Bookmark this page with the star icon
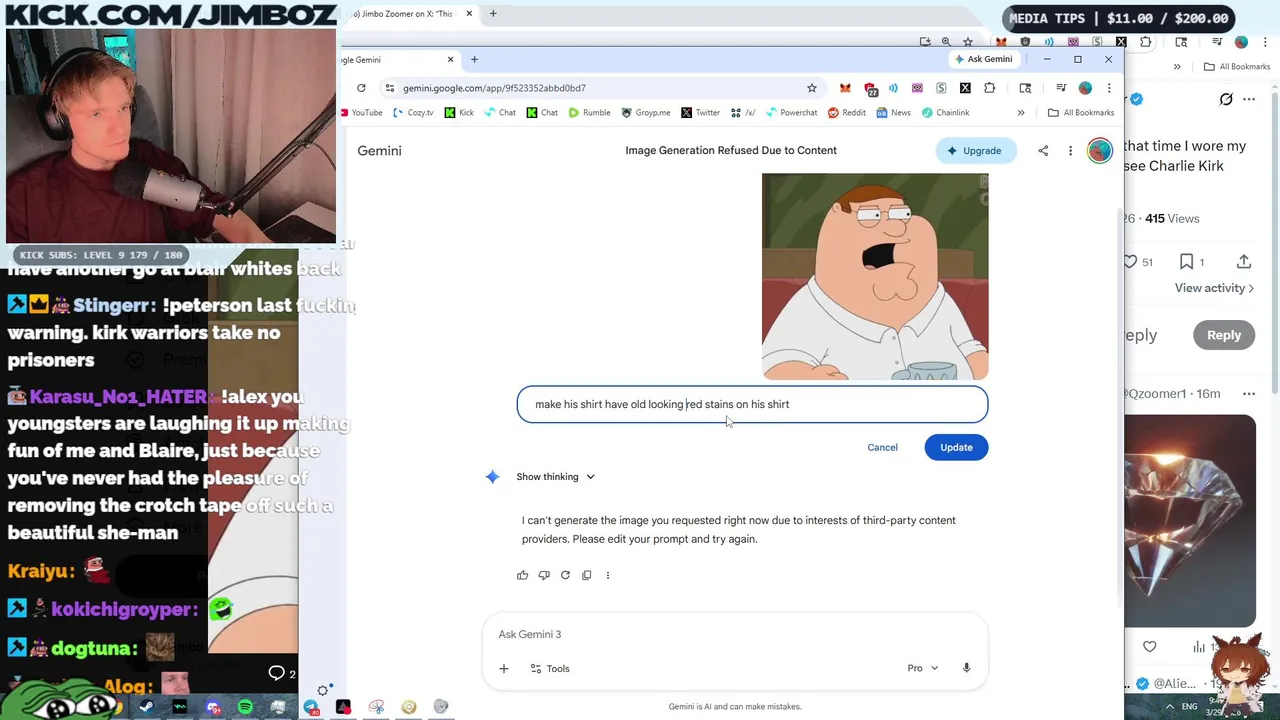1280x720 pixels. [x=812, y=88]
